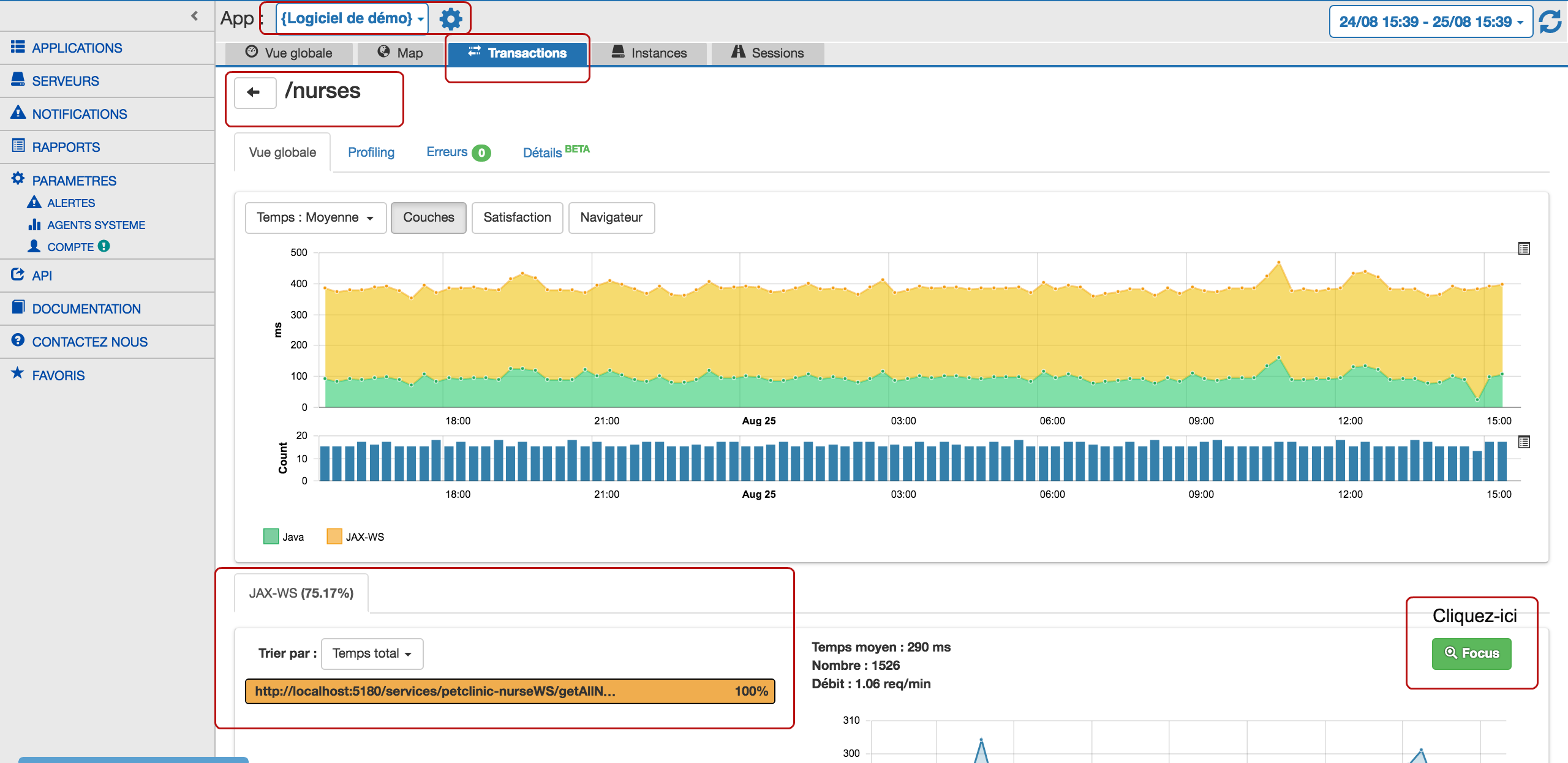Enable the Satisfaction view
Viewport: 1568px width, 763px height.
coord(517,217)
